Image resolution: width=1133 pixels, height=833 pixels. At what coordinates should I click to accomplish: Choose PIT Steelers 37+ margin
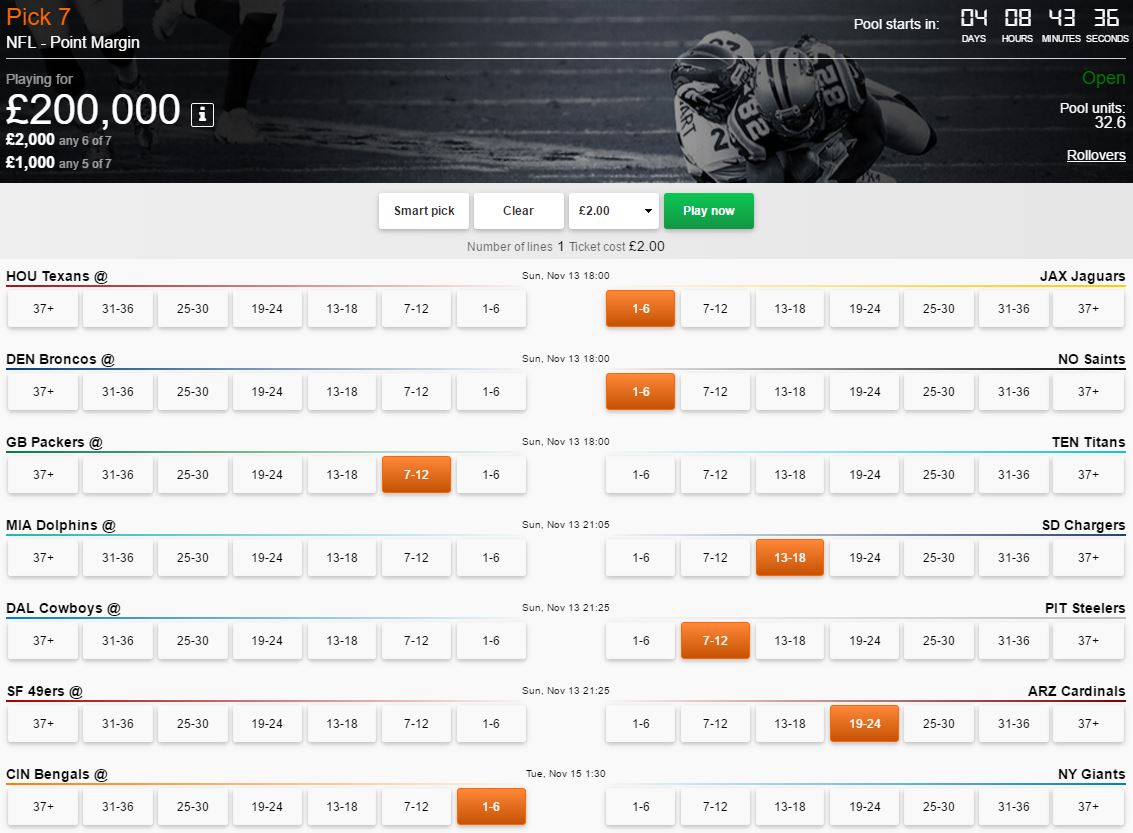(1088, 641)
